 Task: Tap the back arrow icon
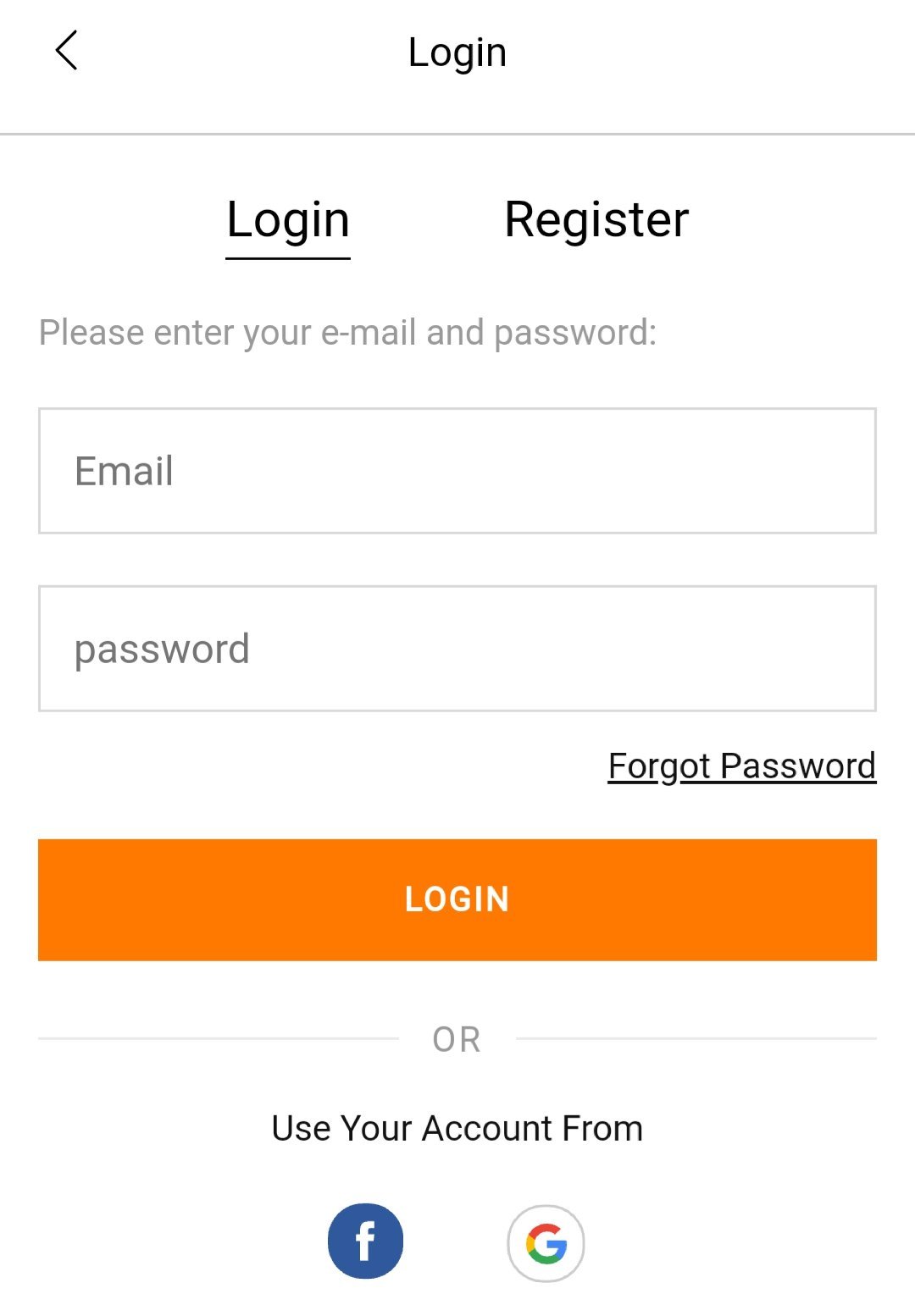click(x=66, y=50)
